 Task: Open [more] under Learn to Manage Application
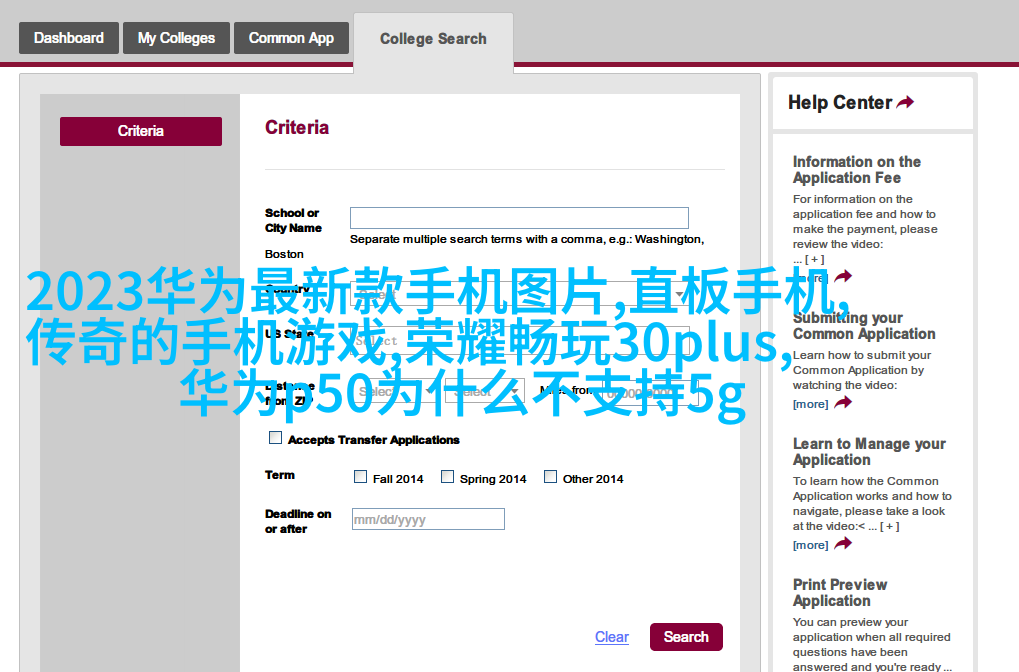pyautogui.click(x=810, y=545)
